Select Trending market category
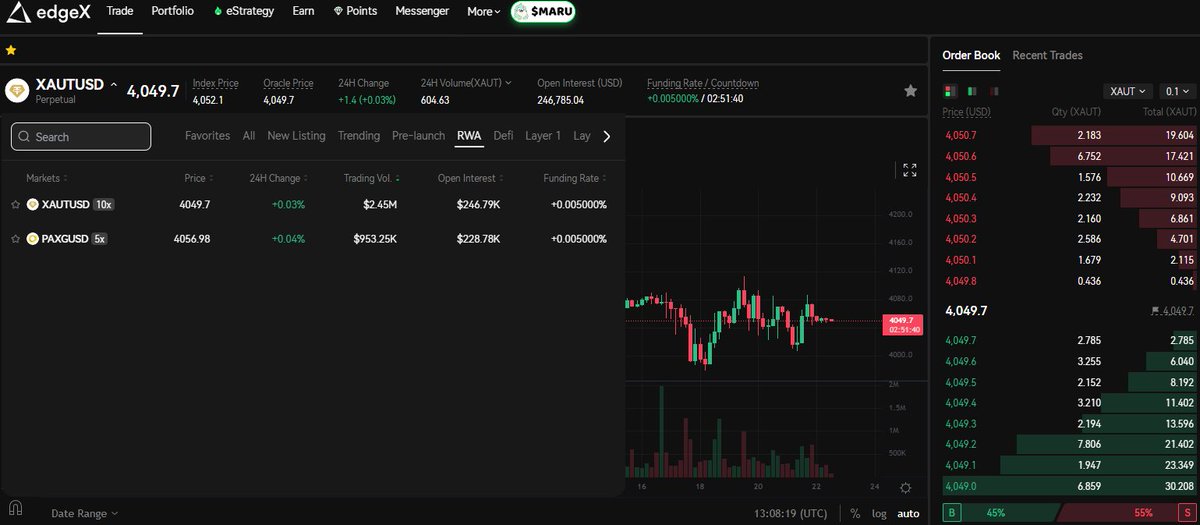 click(x=359, y=136)
